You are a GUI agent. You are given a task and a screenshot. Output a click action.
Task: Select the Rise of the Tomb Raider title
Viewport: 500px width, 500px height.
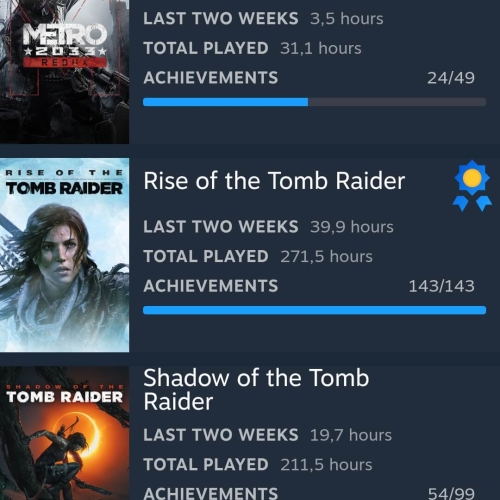coord(274,181)
